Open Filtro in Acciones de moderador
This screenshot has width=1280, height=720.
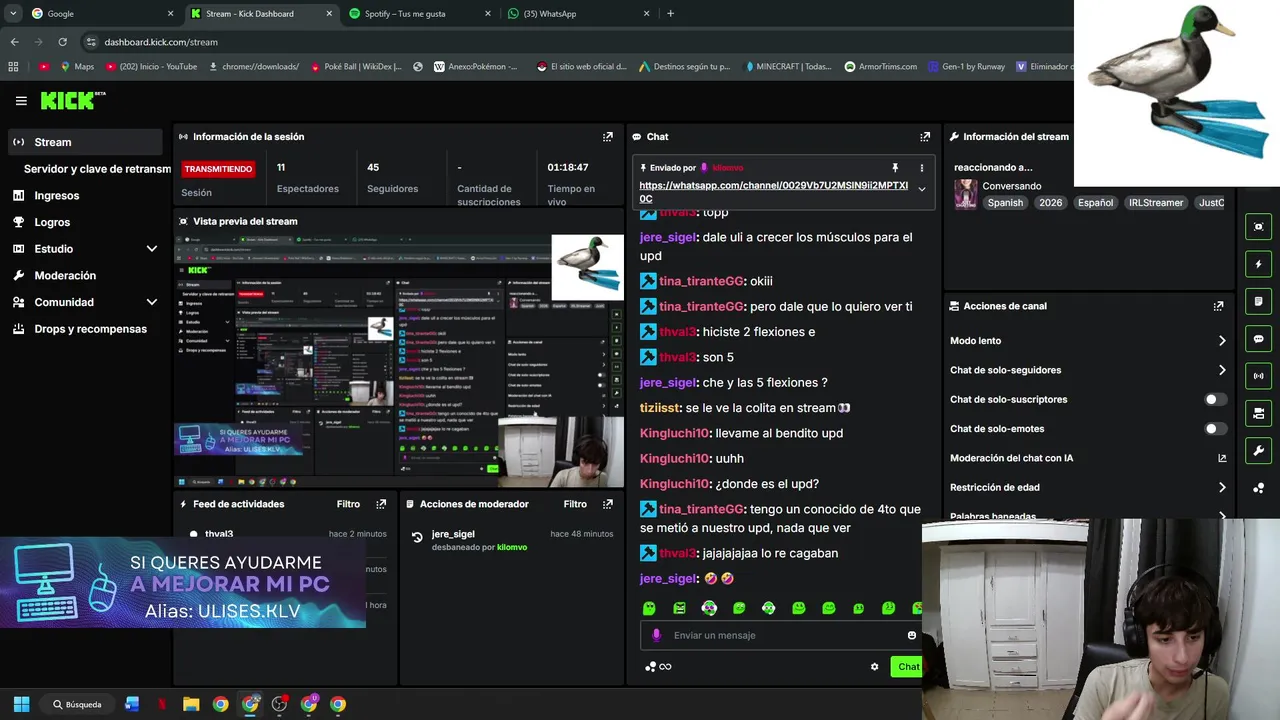(575, 504)
